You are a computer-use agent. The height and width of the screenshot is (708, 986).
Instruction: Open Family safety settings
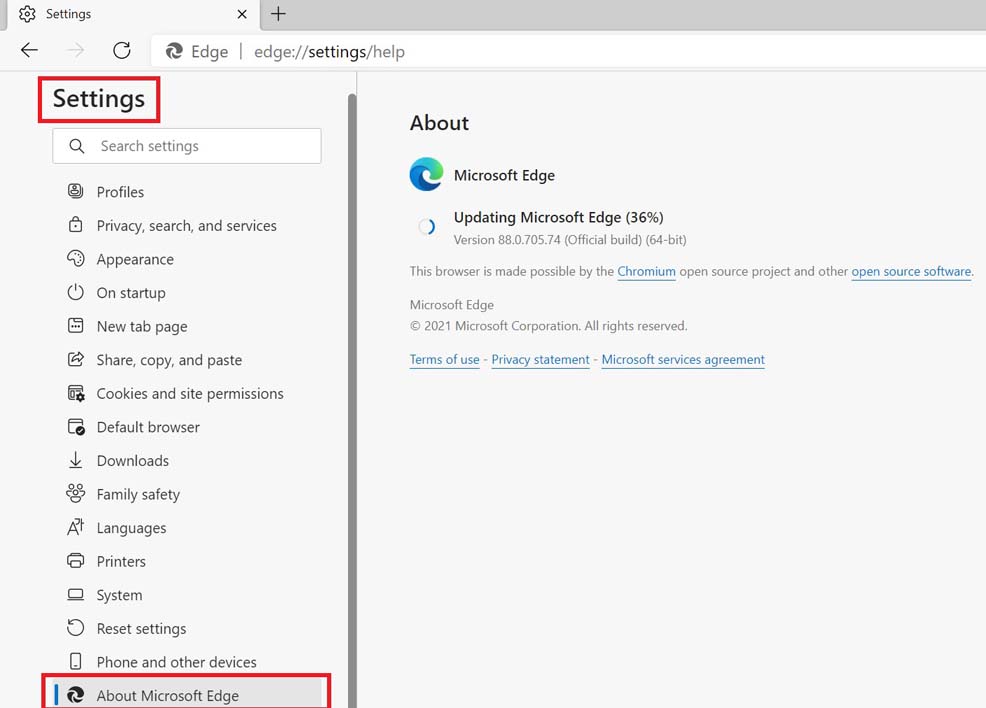pos(136,494)
